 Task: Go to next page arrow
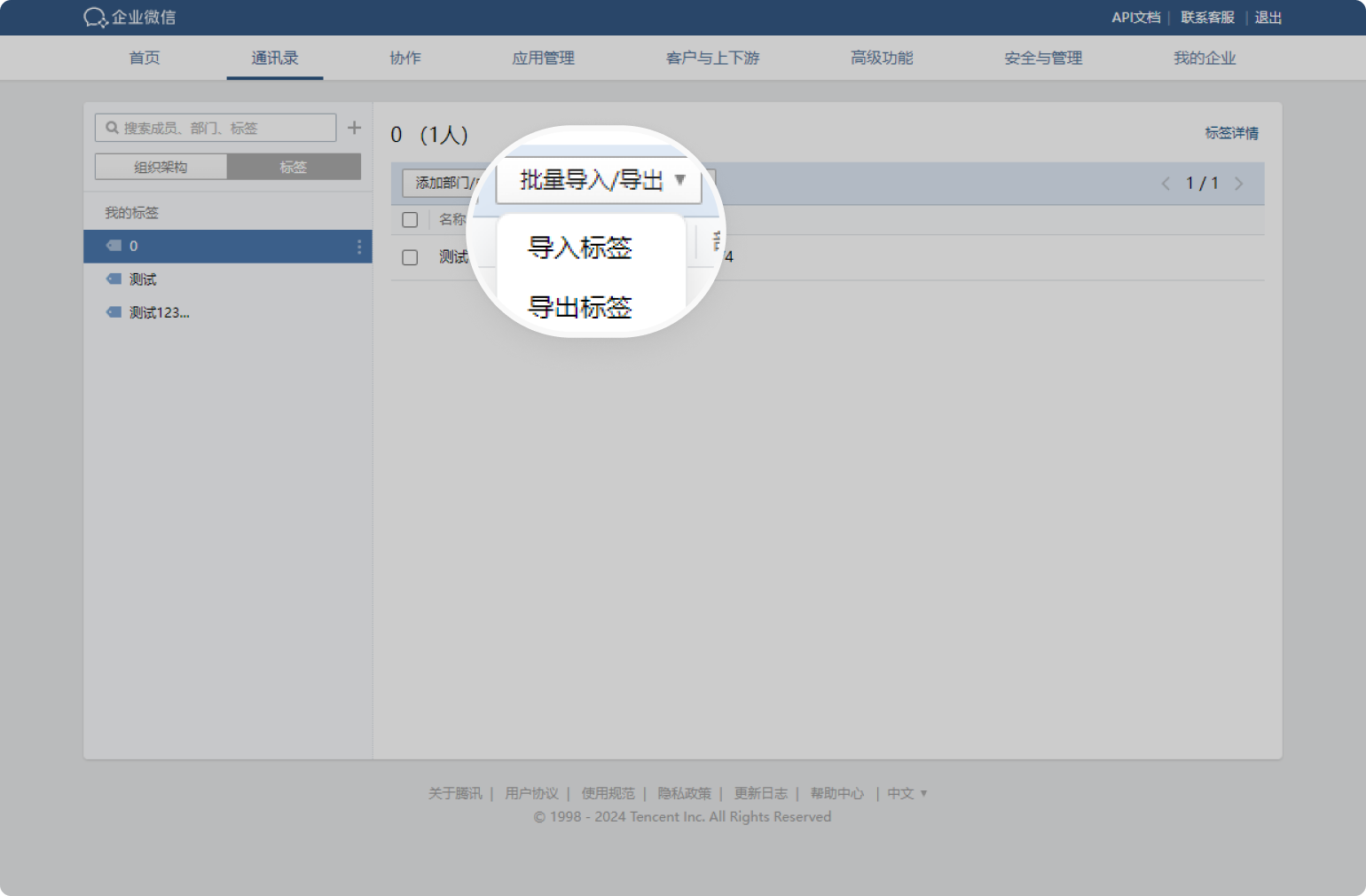(x=1239, y=184)
